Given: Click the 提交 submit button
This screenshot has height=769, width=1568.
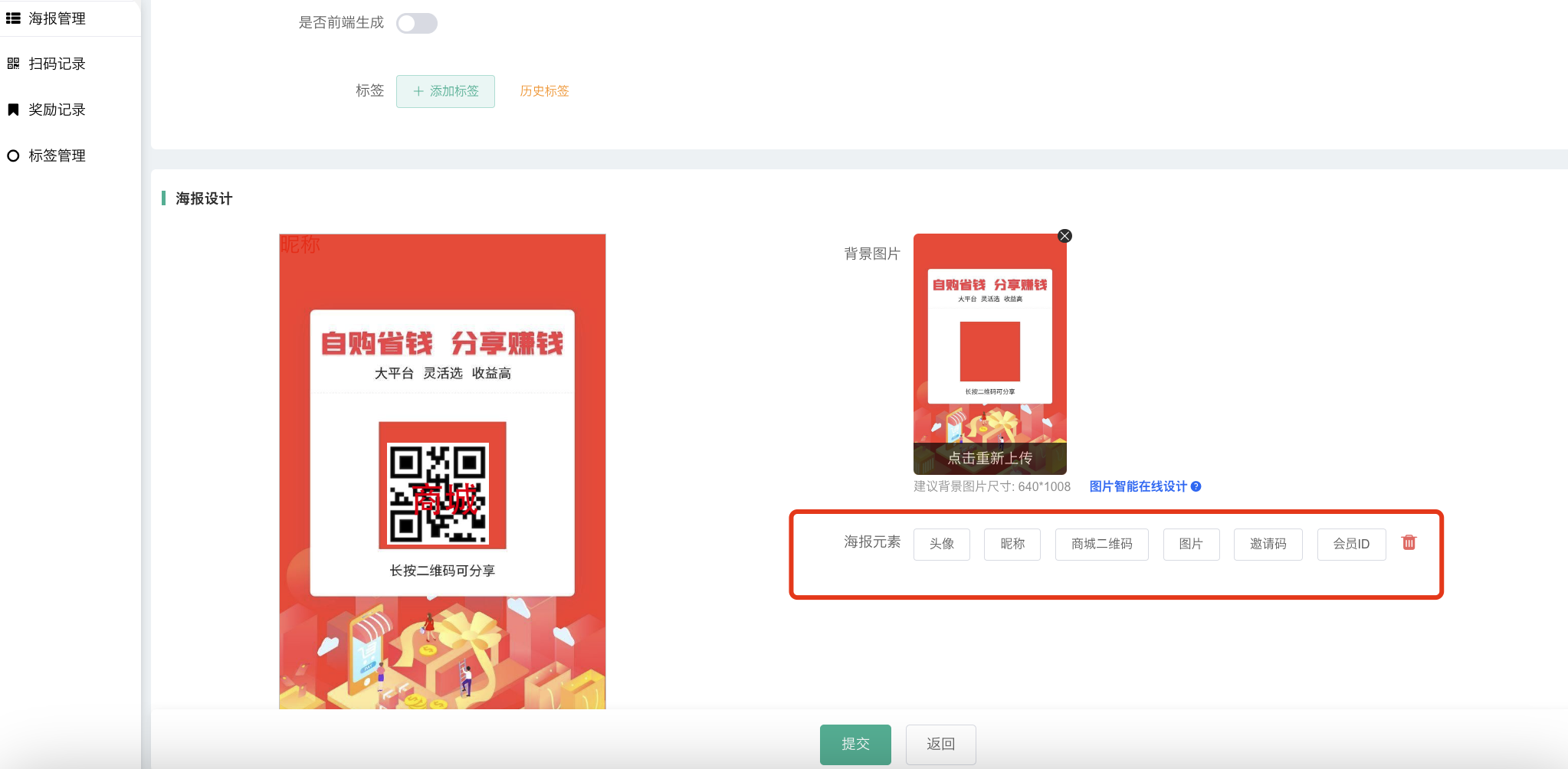Looking at the screenshot, I should 855,744.
